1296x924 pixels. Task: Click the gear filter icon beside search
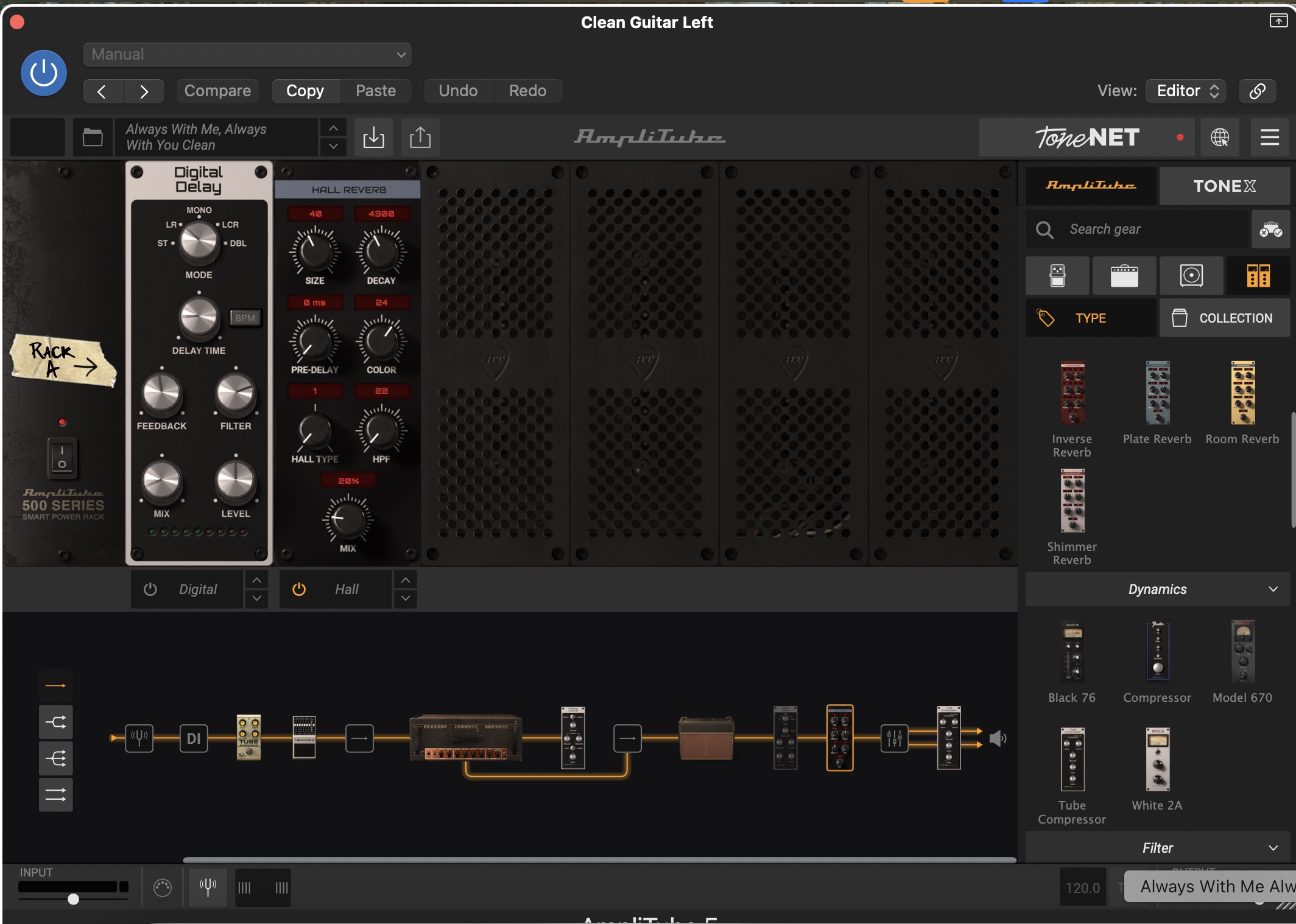click(x=1271, y=229)
